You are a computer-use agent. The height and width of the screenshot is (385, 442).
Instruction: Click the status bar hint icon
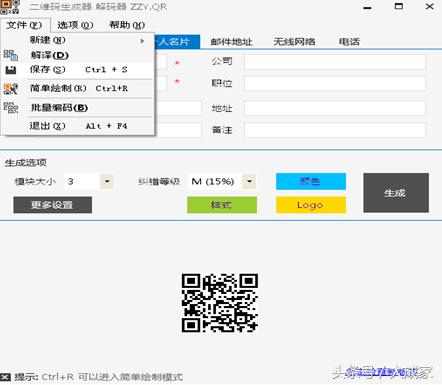coord(5,377)
